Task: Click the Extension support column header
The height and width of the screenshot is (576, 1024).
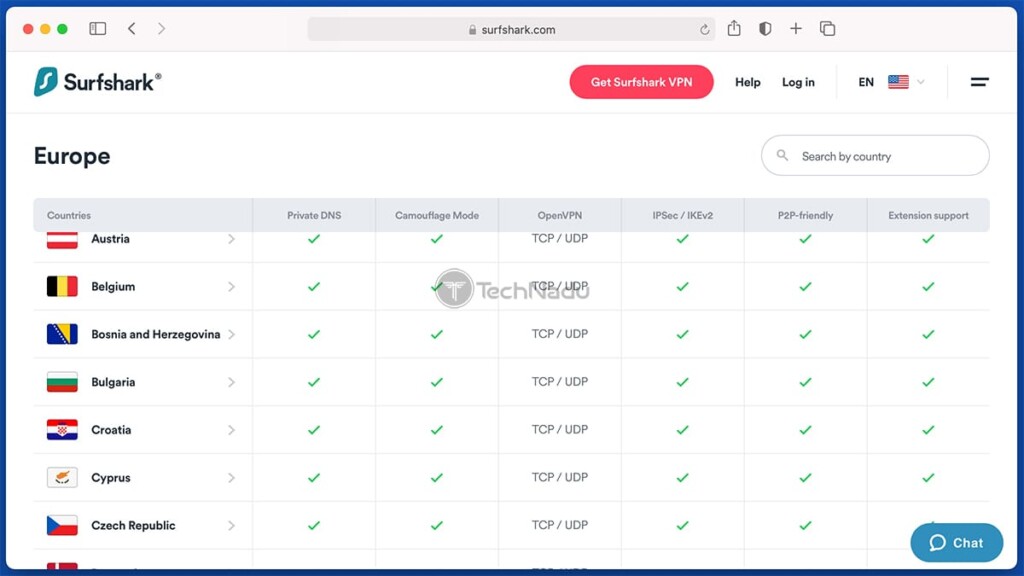Action: click(928, 216)
